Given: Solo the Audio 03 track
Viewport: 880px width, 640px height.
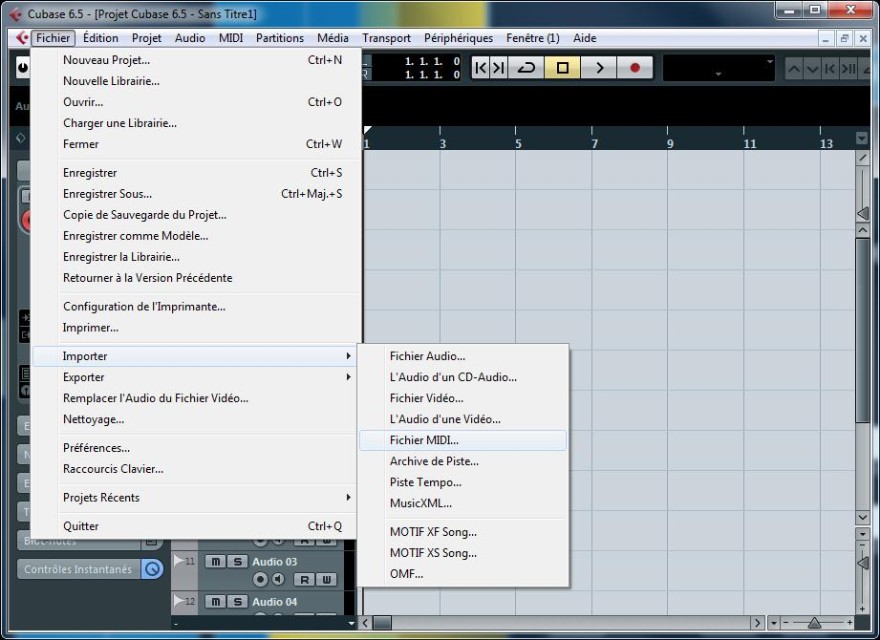Looking at the screenshot, I should pos(237,561).
